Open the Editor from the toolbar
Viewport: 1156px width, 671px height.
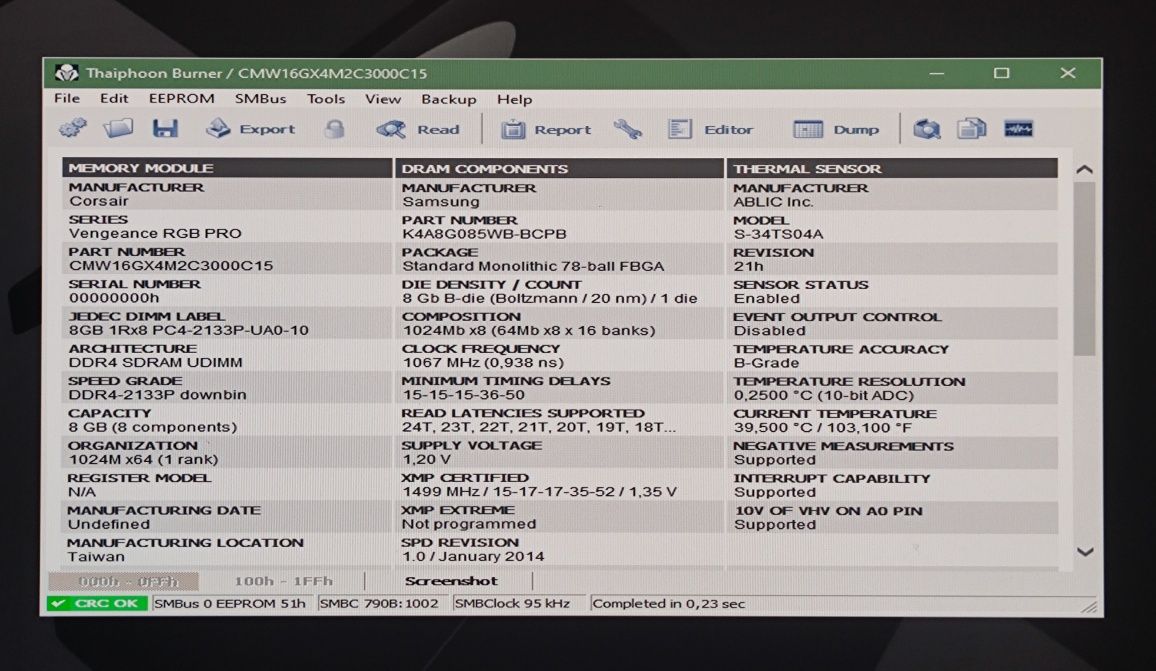pos(711,130)
